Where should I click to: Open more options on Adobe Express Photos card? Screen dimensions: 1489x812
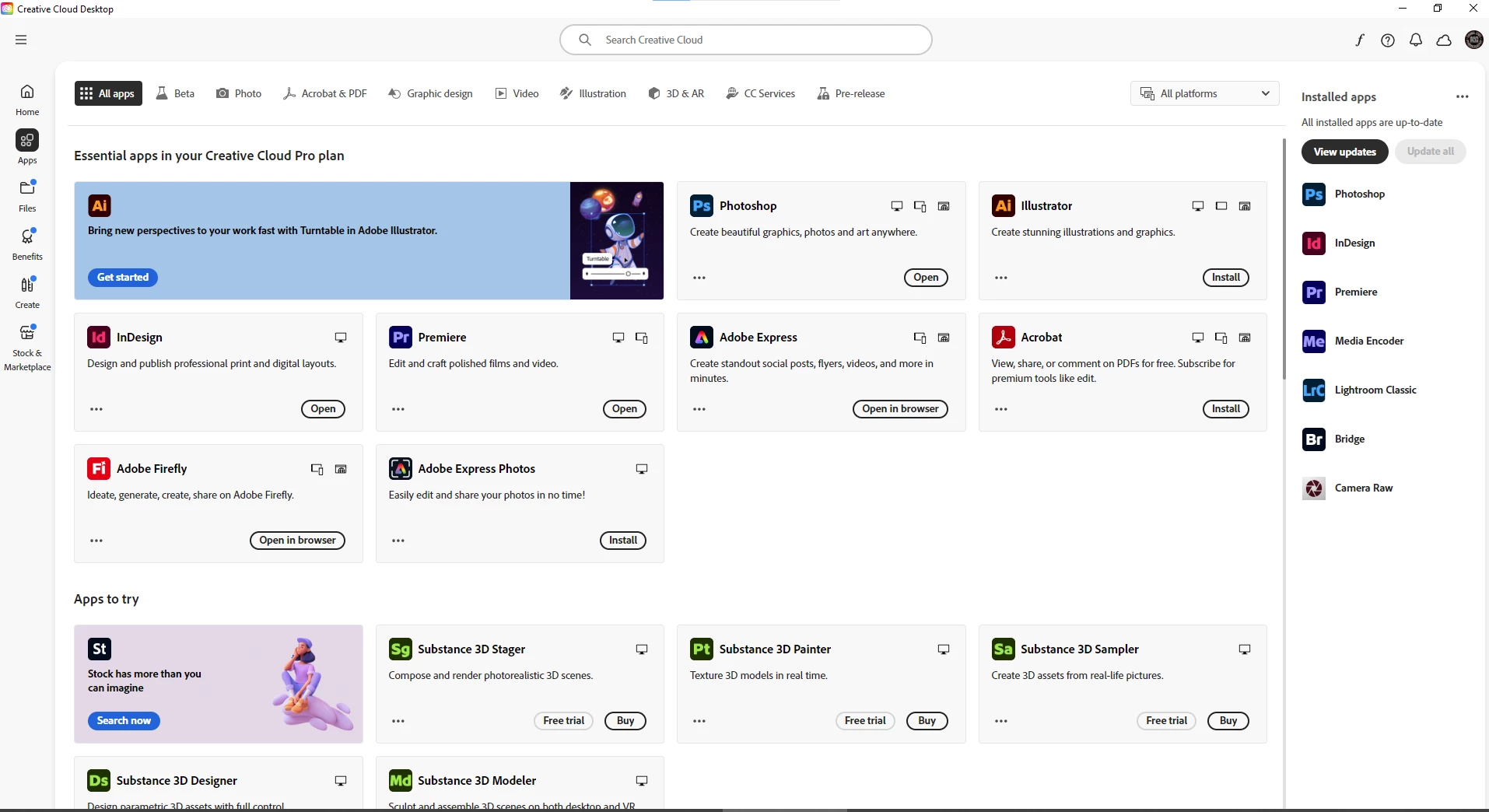[x=398, y=541]
